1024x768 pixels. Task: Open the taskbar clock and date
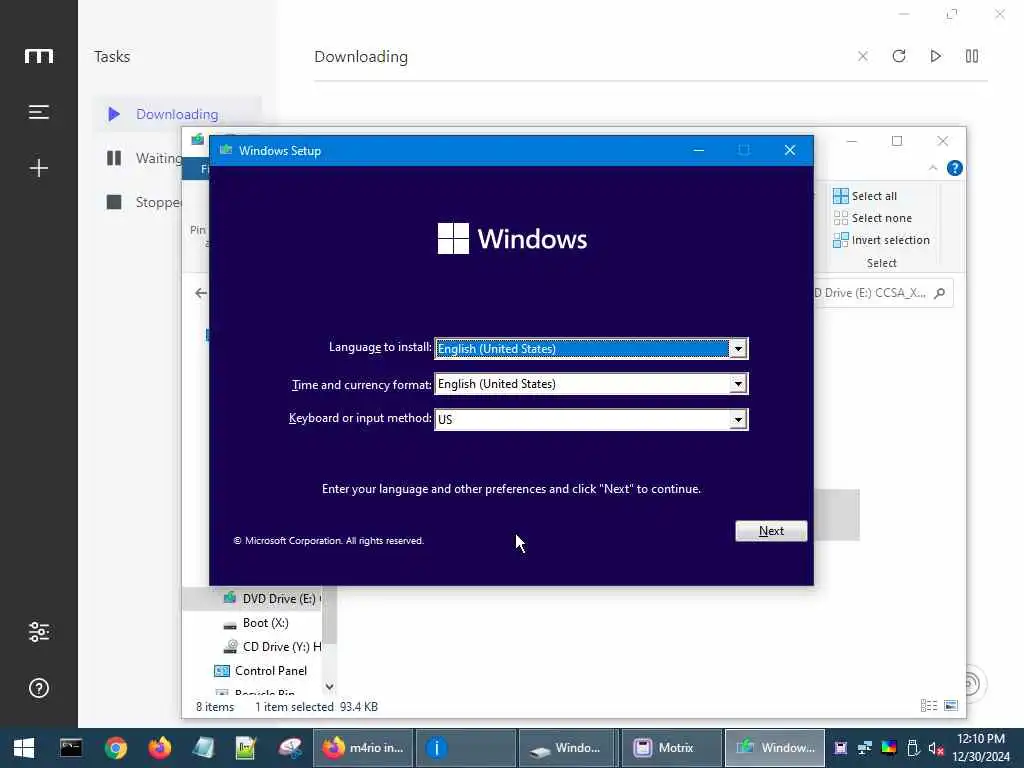[981, 748]
